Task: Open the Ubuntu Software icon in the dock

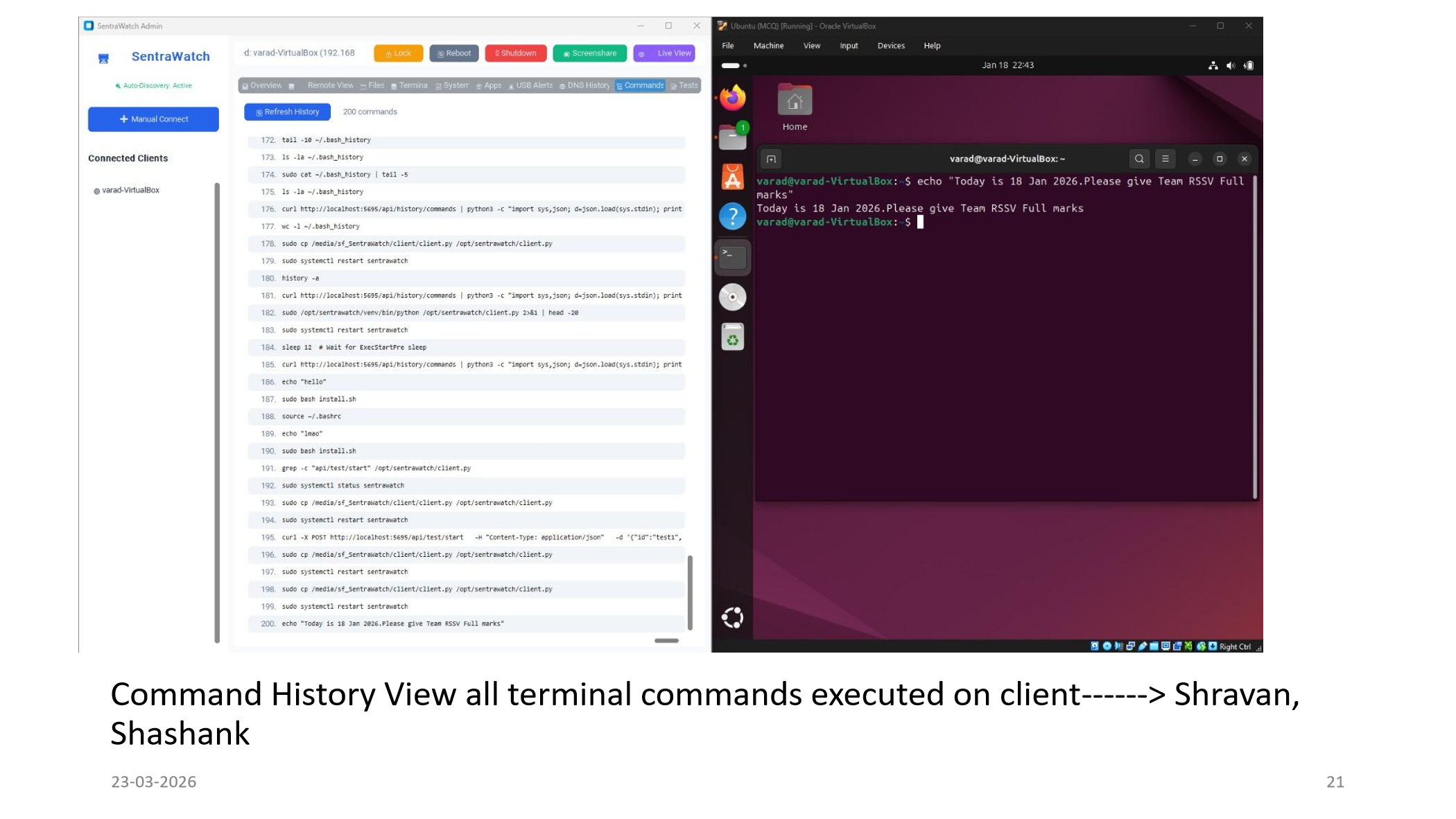Action: coord(733,175)
